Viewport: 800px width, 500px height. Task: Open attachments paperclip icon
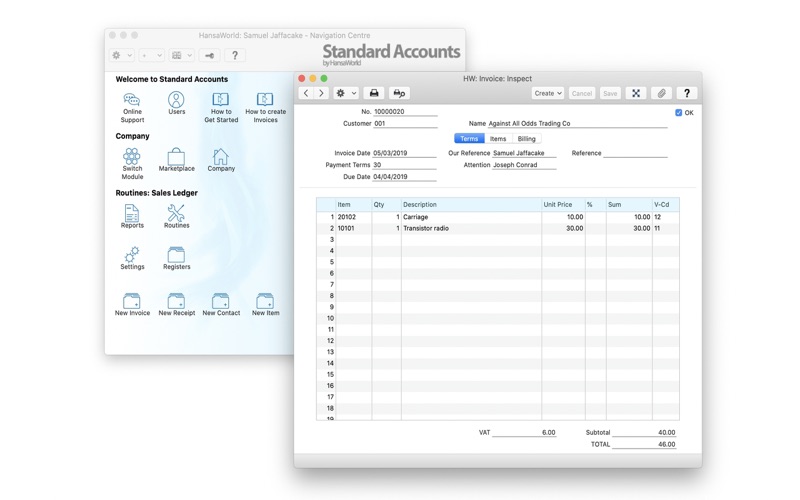point(661,93)
